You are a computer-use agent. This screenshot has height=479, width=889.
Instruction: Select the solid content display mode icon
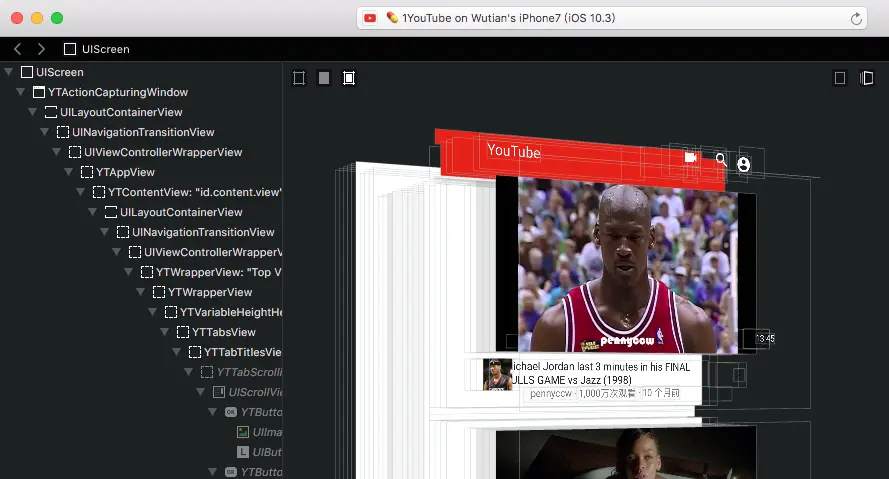click(324, 78)
